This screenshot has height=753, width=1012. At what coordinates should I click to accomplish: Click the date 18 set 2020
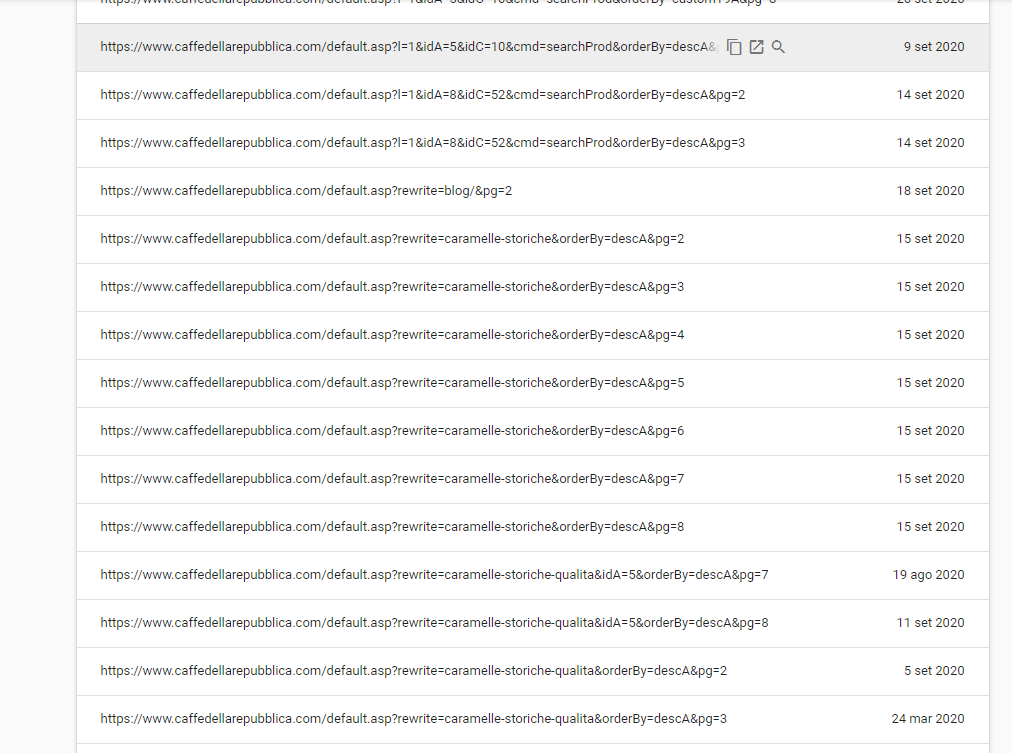coord(930,191)
